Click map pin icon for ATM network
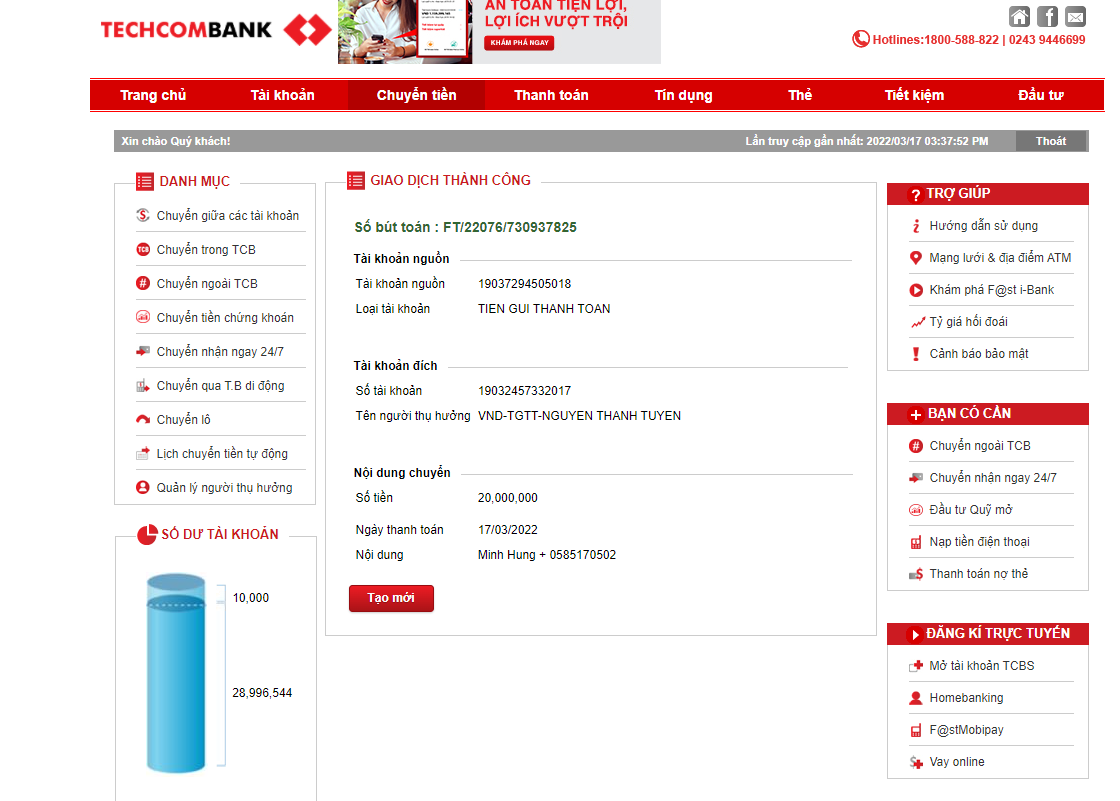The image size is (1120, 801). (916, 258)
